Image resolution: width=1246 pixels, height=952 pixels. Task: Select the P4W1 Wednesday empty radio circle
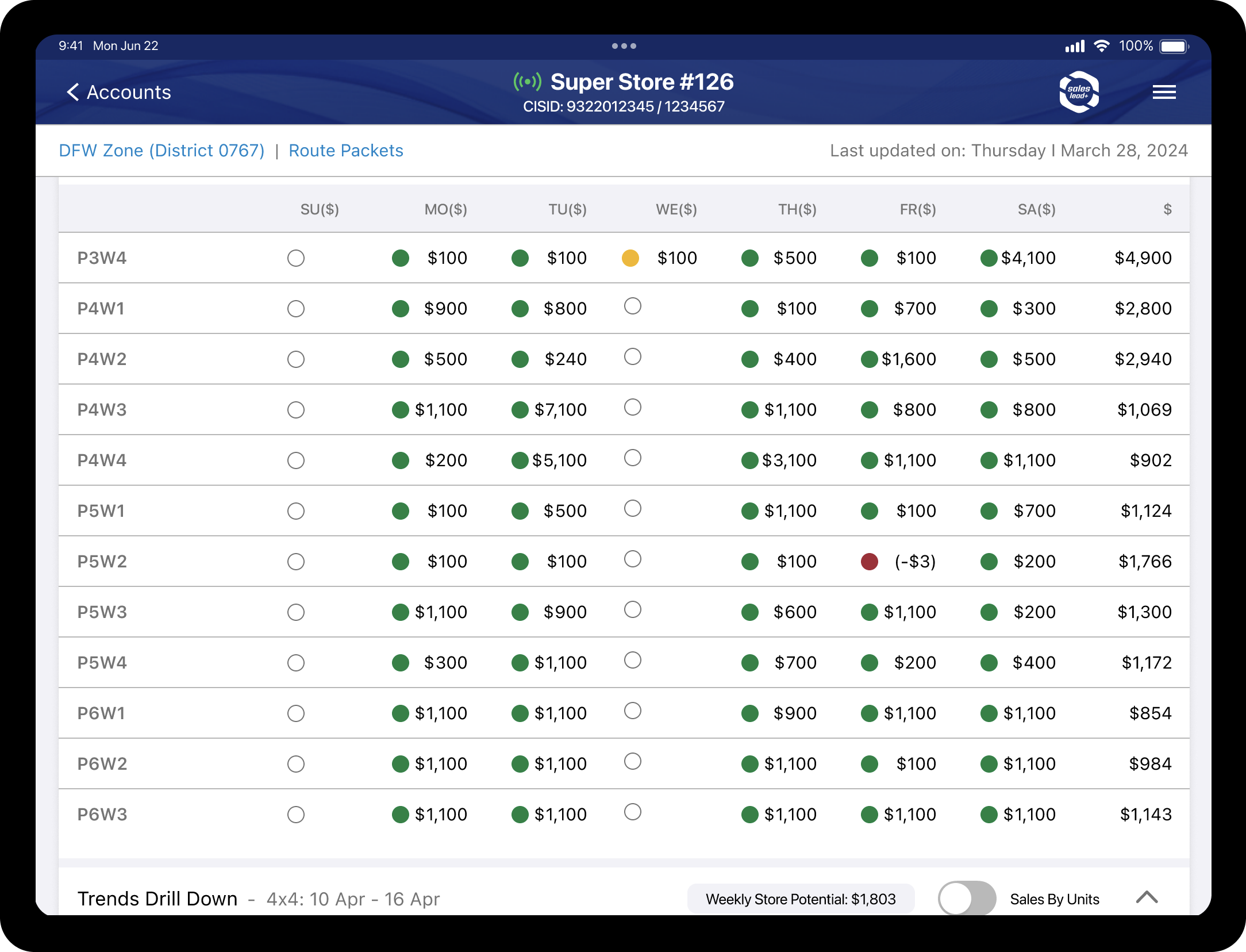point(632,306)
